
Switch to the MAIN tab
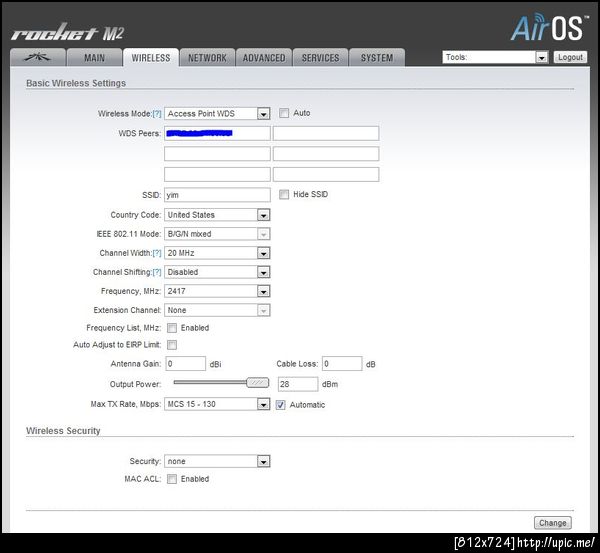coord(94,57)
